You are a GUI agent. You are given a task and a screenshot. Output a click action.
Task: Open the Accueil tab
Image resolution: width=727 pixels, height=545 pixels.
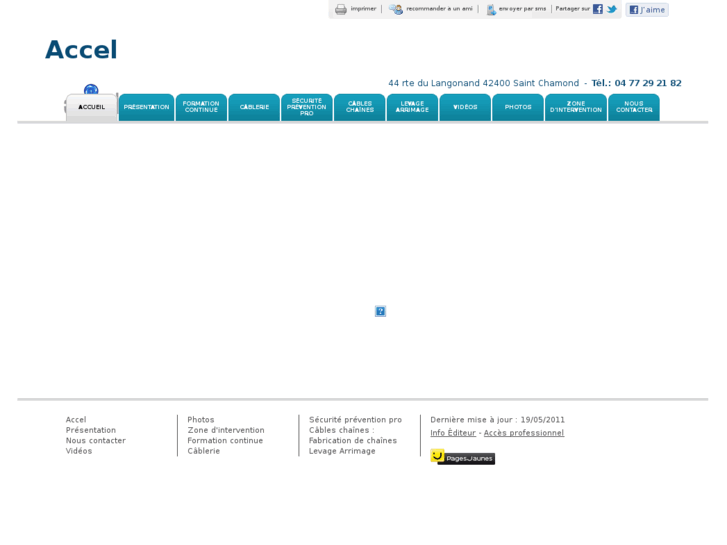tap(91, 107)
